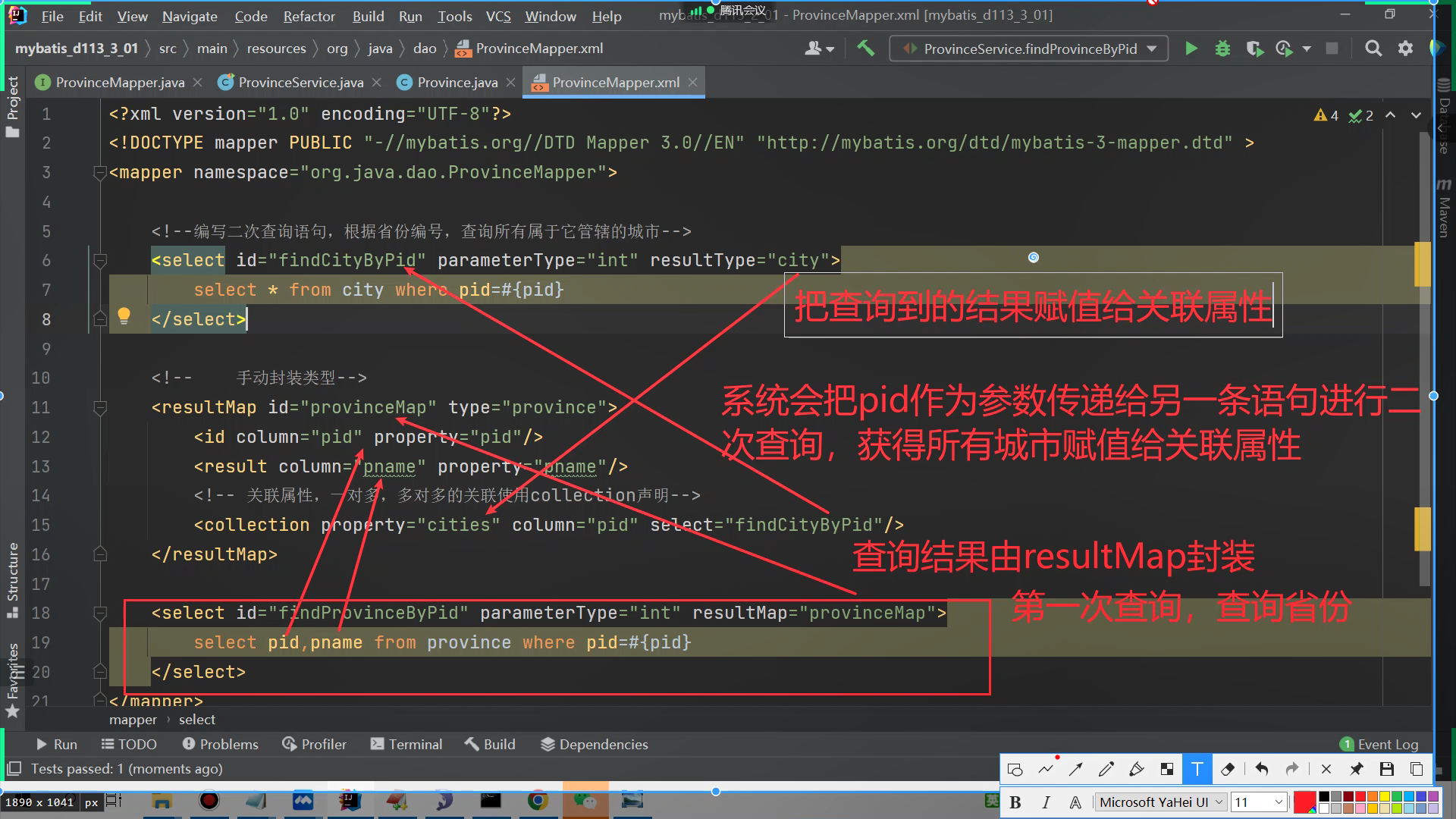Image resolution: width=1456 pixels, height=819 pixels.
Task: Click the Build project hammer icon
Action: (865, 49)
